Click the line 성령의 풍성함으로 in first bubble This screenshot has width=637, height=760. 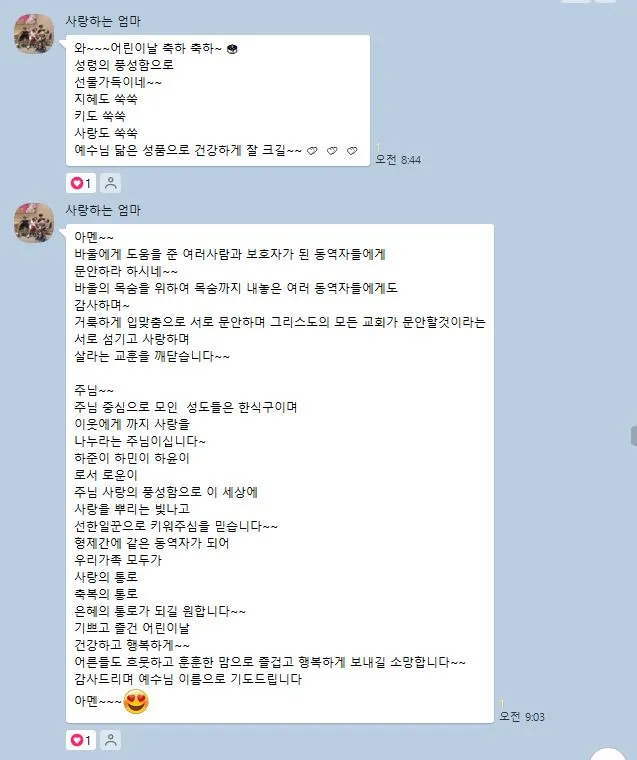click(x=124, y=65)
